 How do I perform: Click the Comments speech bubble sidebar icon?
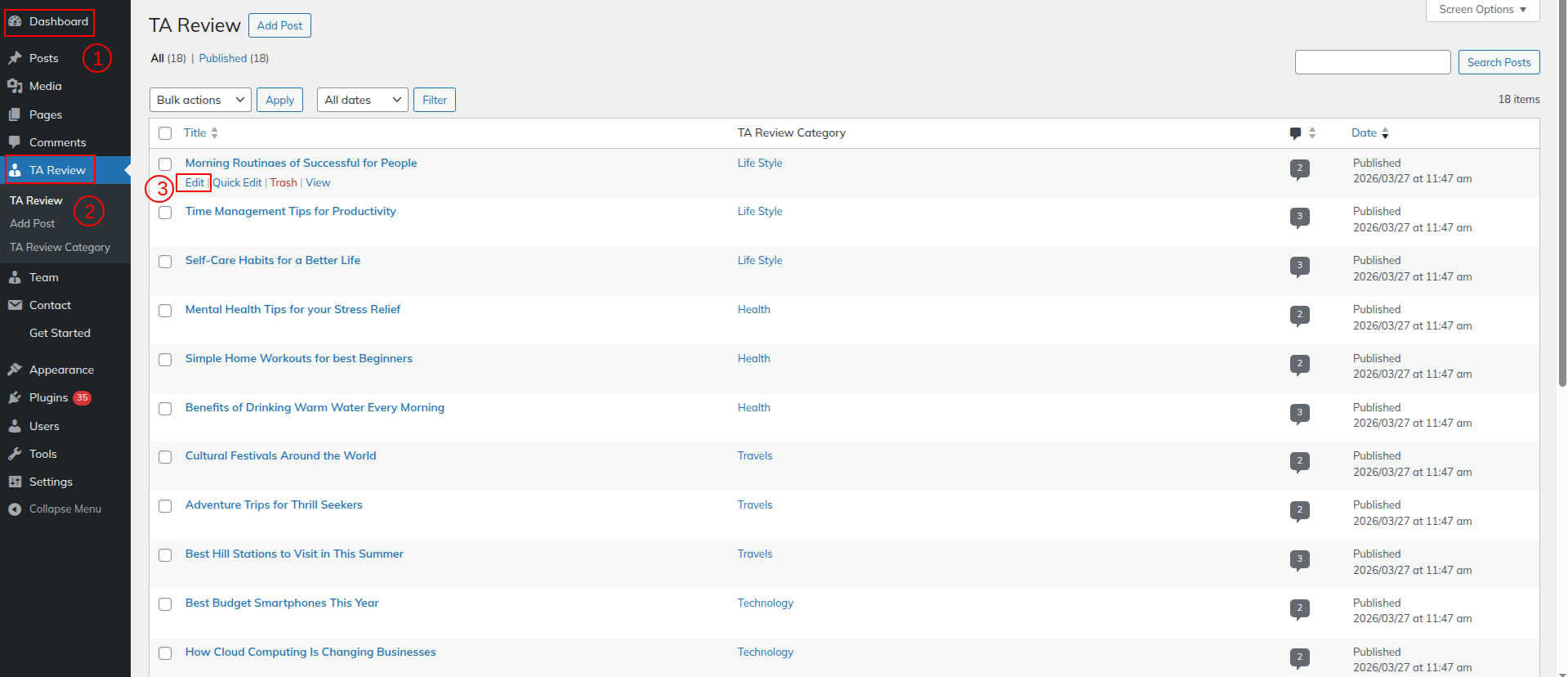pyautogui.click(x=15, y=142)
